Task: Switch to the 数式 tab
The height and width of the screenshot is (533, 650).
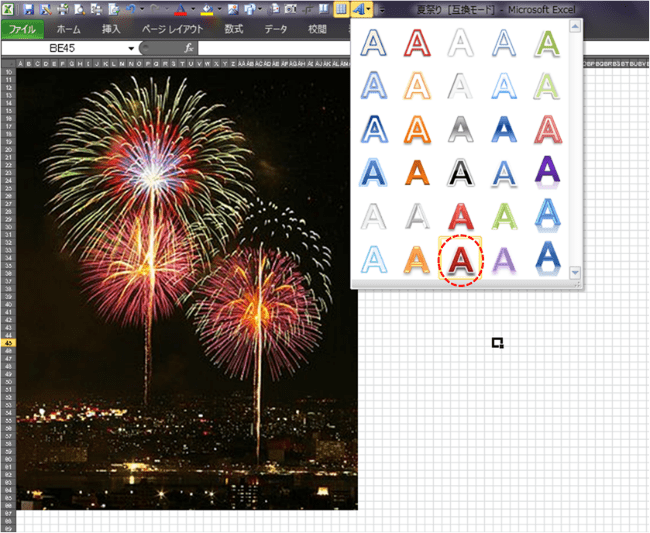Action: click(x=234, y=29)
